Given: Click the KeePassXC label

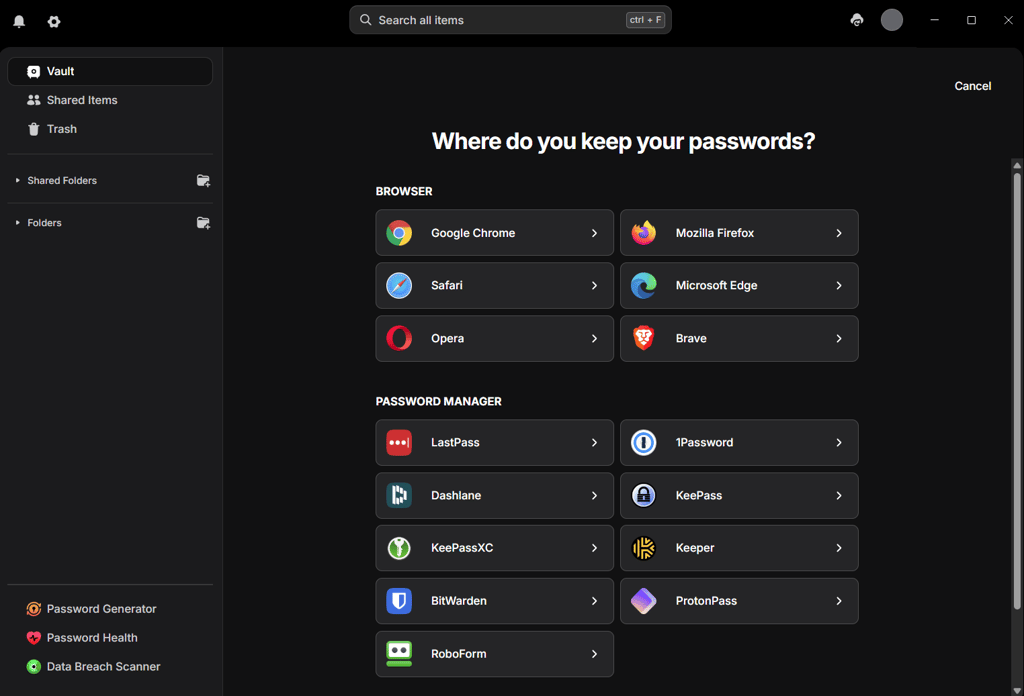Looking at the screenshot, I should click(x=462, y=548).
